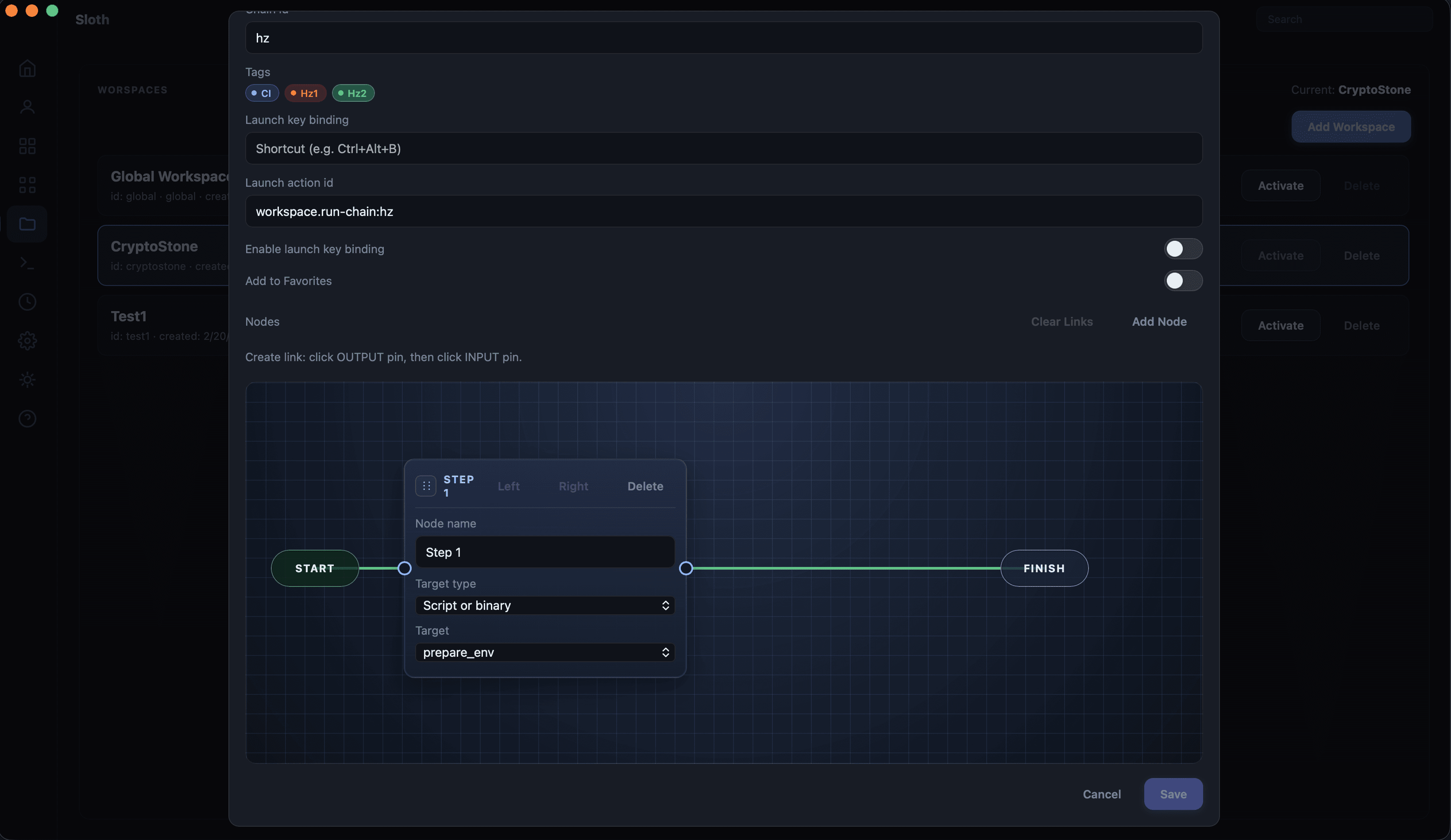Image resolution: width=1451 pixels, height=840 pixels.
Task: Open the terminal panel from the sidebar
Action: (27, 263)
